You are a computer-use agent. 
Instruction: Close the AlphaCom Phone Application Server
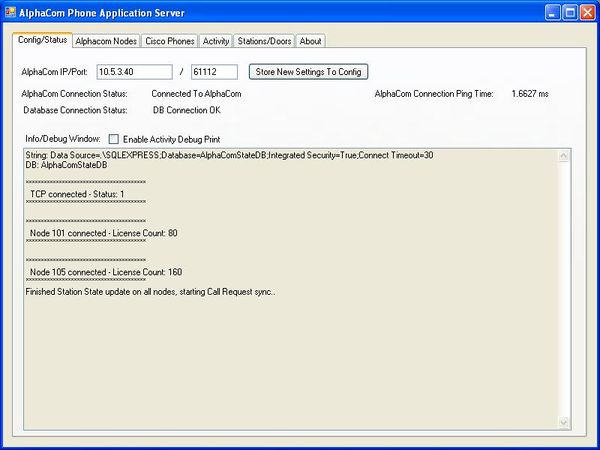[x=587, y=13]
